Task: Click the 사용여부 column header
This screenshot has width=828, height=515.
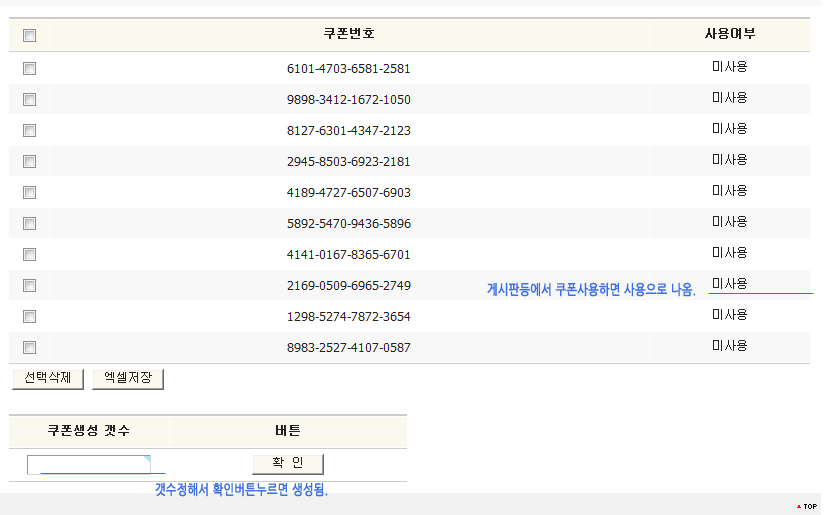Action: click(x=729, y=34)
